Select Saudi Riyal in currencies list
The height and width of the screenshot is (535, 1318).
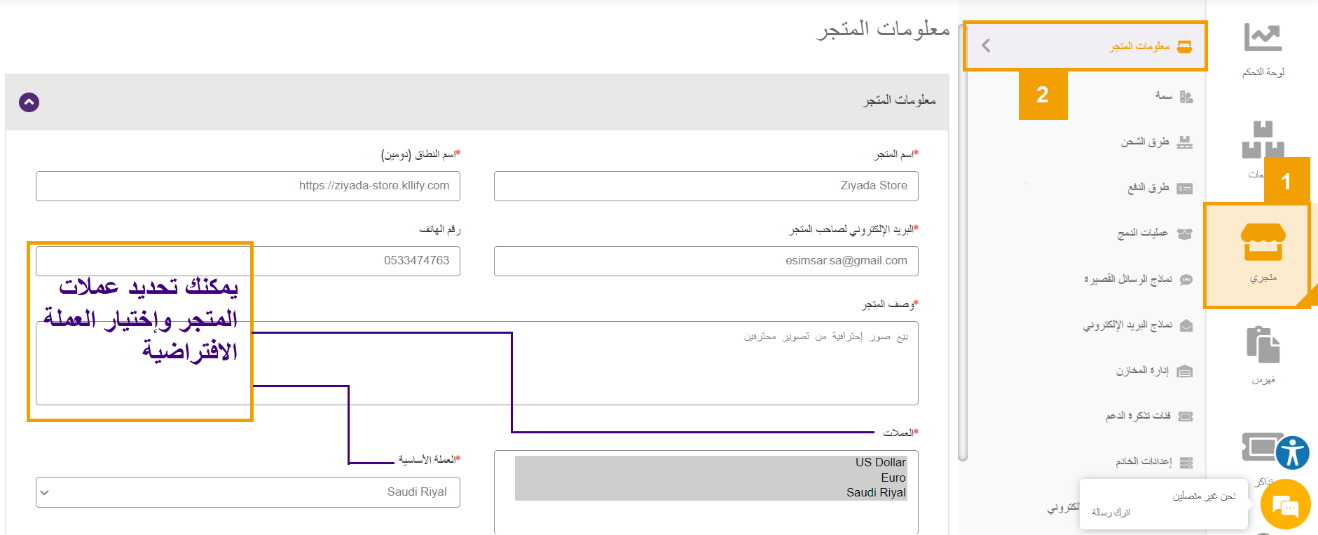click(x=711, y=493)
